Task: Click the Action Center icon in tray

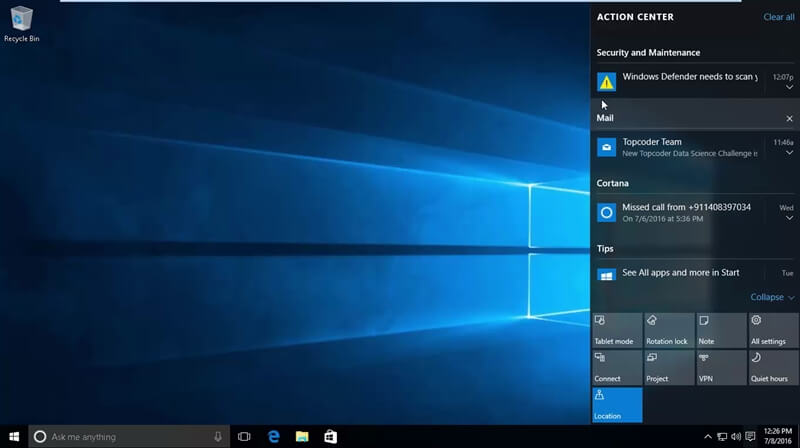Action: 750,437
